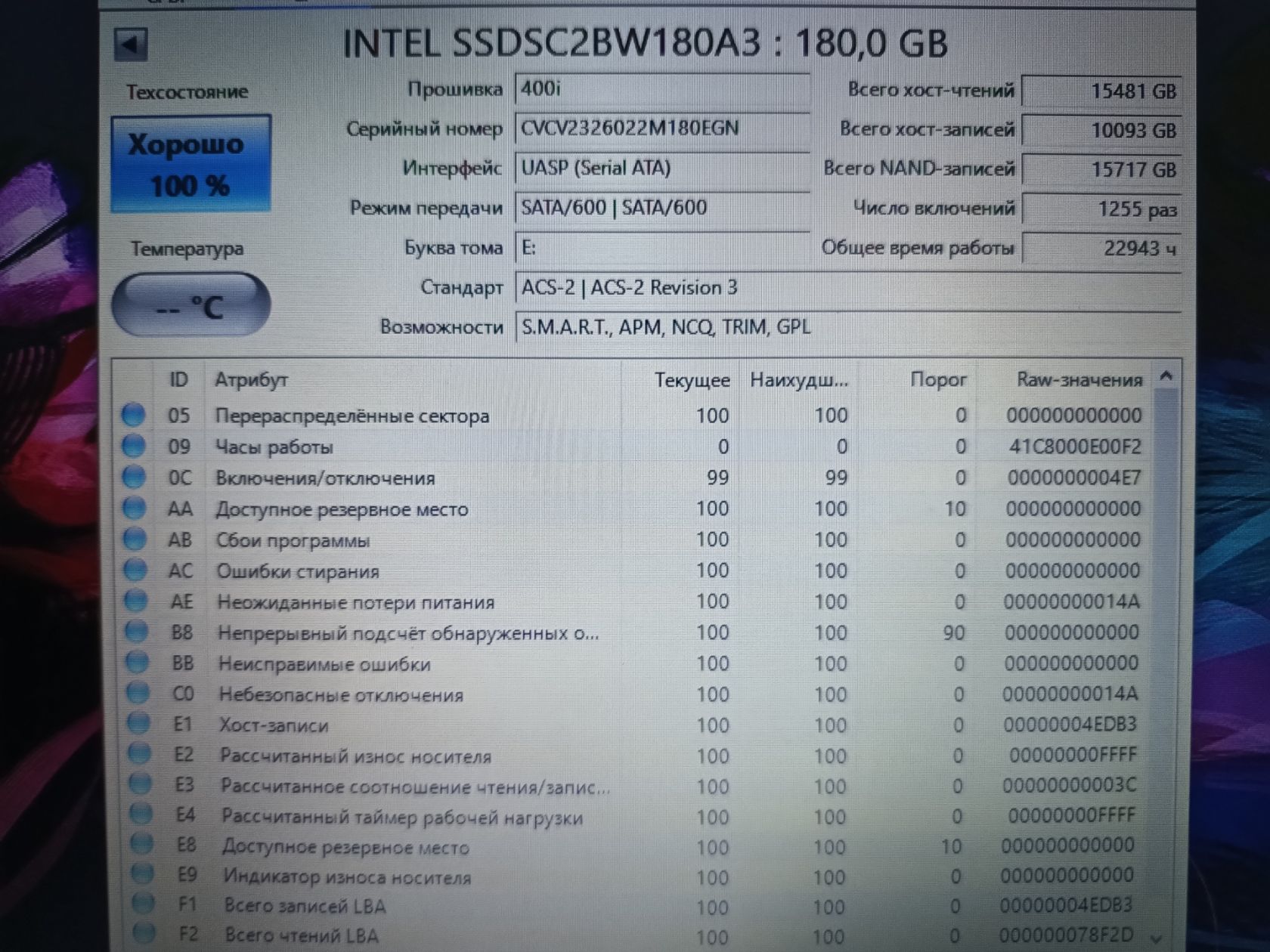The height and width of the screenshot is (952, 1270).
Task: Click status icon for 09 Часы работы
Action: pyautogui.click(x=133, y=447)
